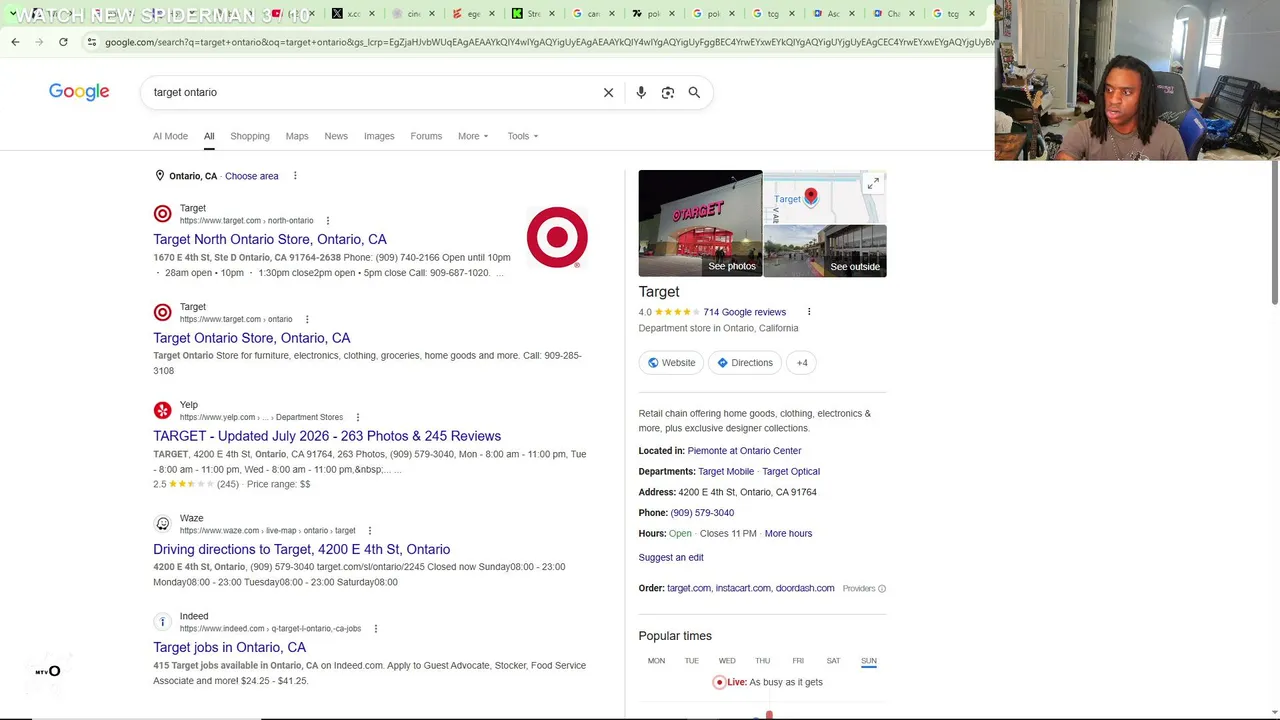The width and height of the screenshot is (1280, 720).
Task: Select SAT in Popular times
Action: (x=833, y=661)
